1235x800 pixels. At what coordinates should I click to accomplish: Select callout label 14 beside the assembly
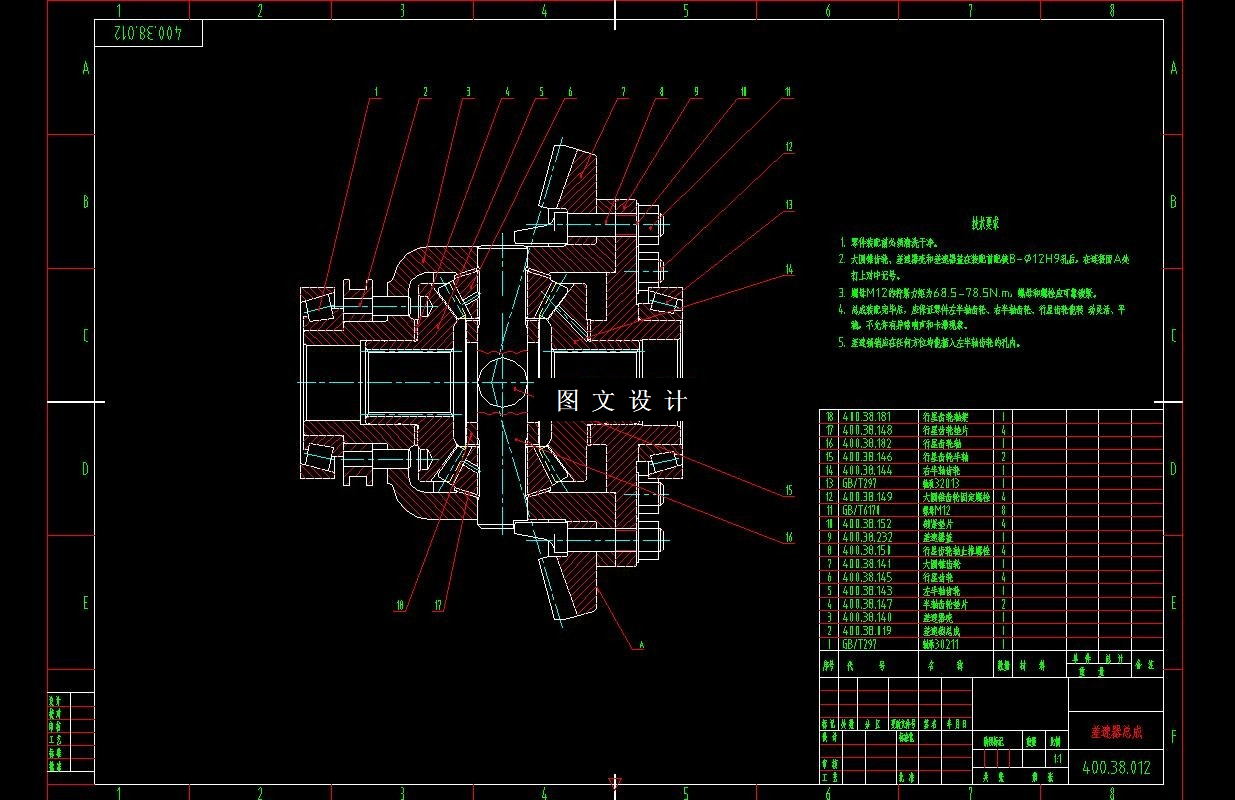(x=788, y=269)
